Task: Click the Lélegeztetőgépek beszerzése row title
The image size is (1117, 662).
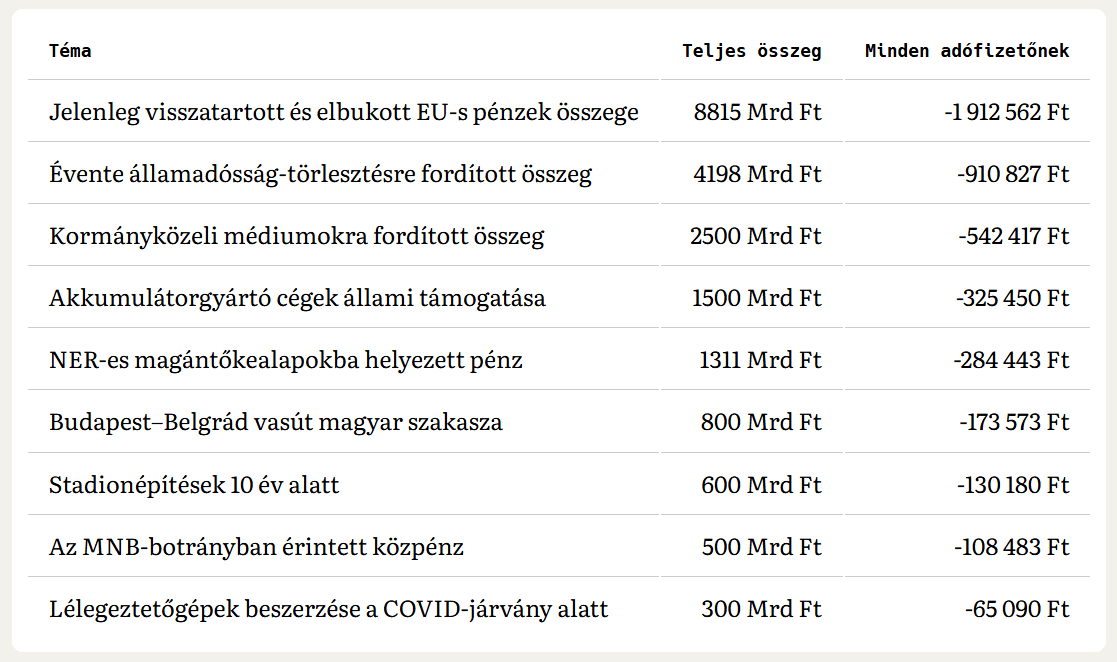Action: (328, 609)
